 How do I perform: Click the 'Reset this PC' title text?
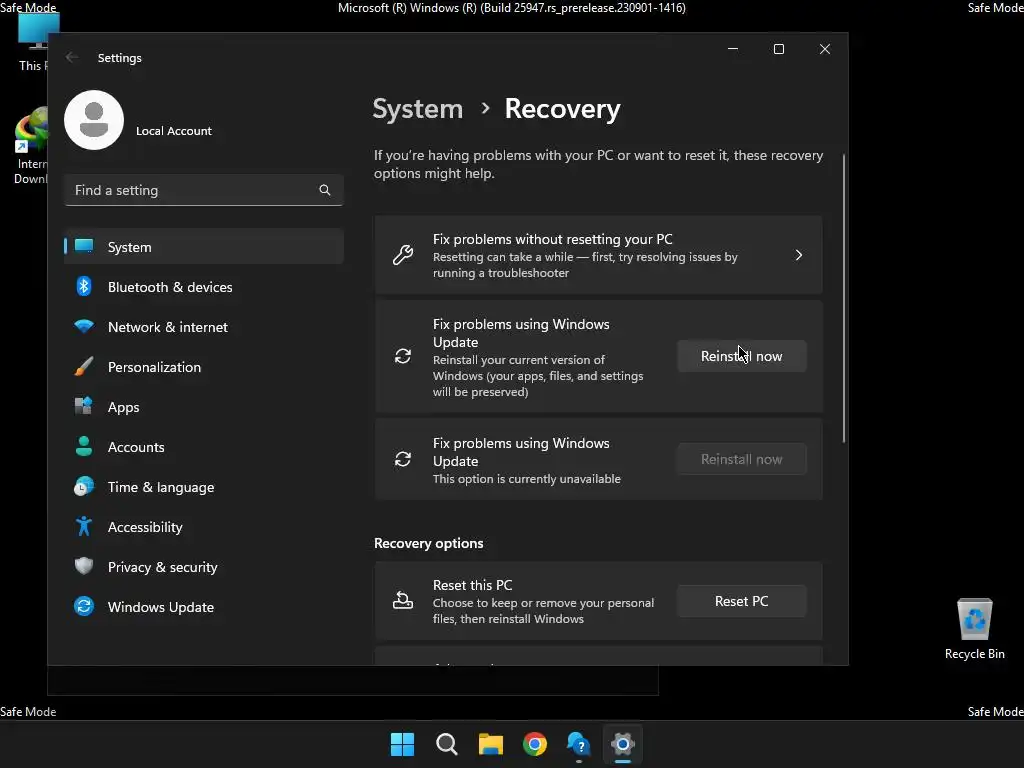click(472, 585)
